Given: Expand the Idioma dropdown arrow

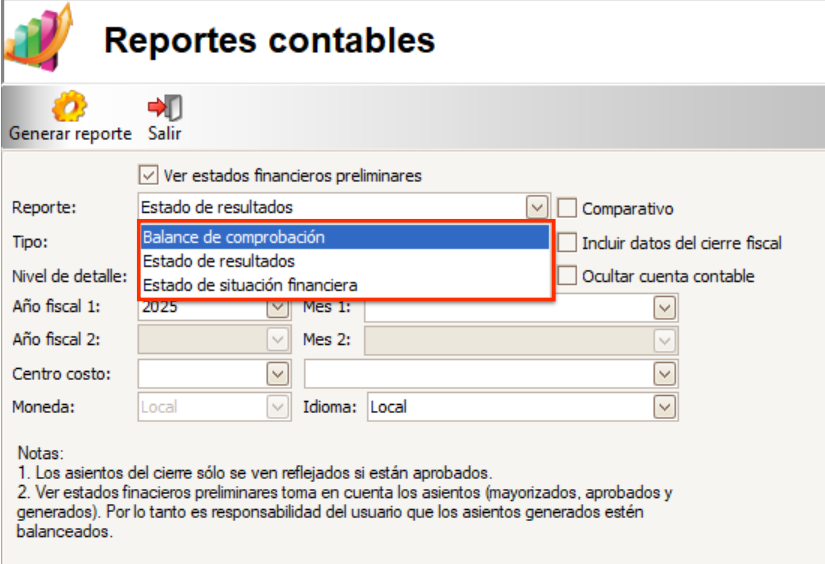Looking at the screenshot, I should coord(664,407).
